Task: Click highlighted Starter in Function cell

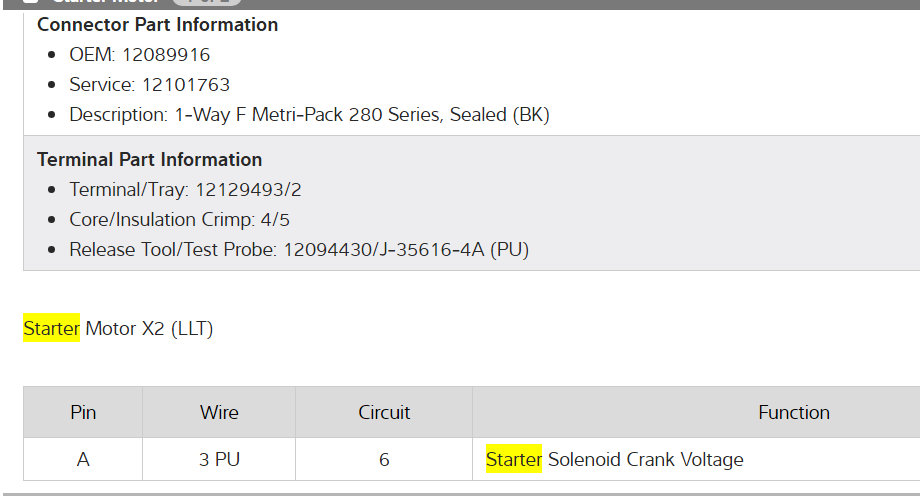Action: point(513,460)
